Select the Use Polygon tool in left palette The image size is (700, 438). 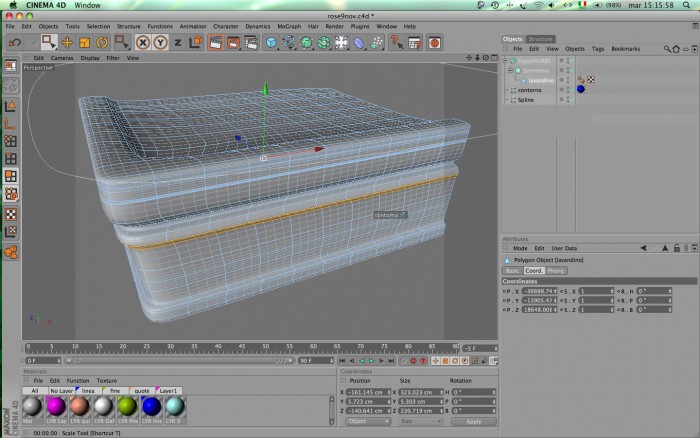pos(11,176)
